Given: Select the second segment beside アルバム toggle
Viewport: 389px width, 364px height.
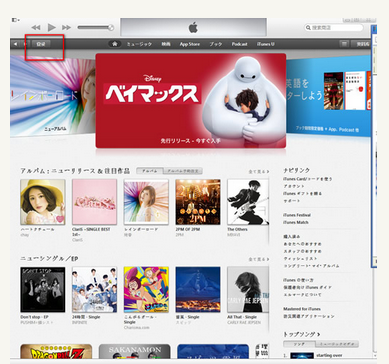Looking at the screenshot, I should (x=183, y=171).
